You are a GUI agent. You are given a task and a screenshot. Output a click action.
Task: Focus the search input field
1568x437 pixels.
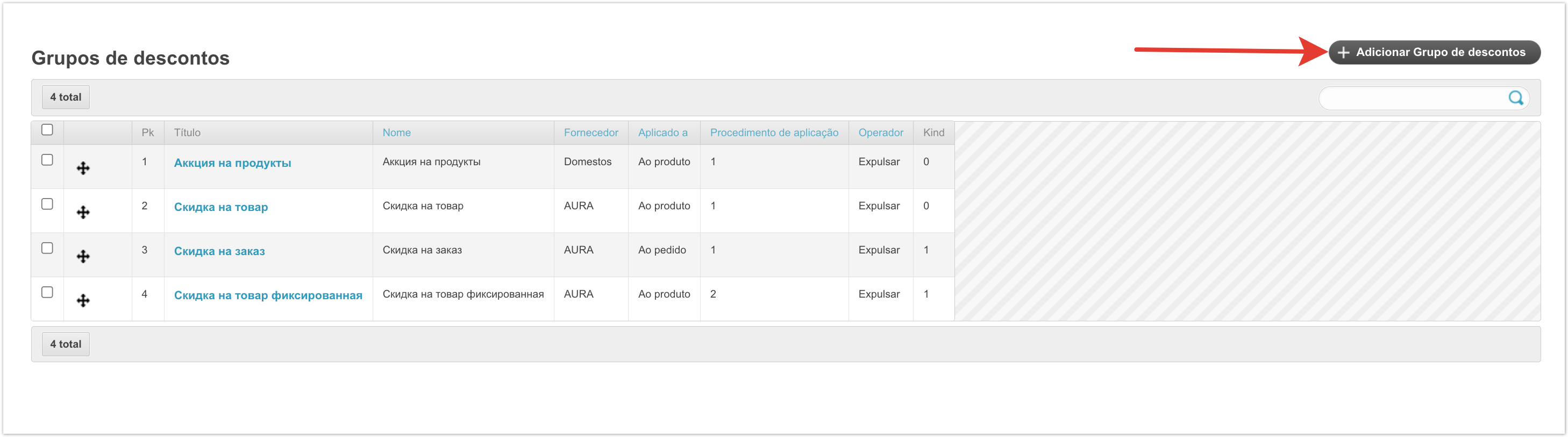[x=1412, y=97]
